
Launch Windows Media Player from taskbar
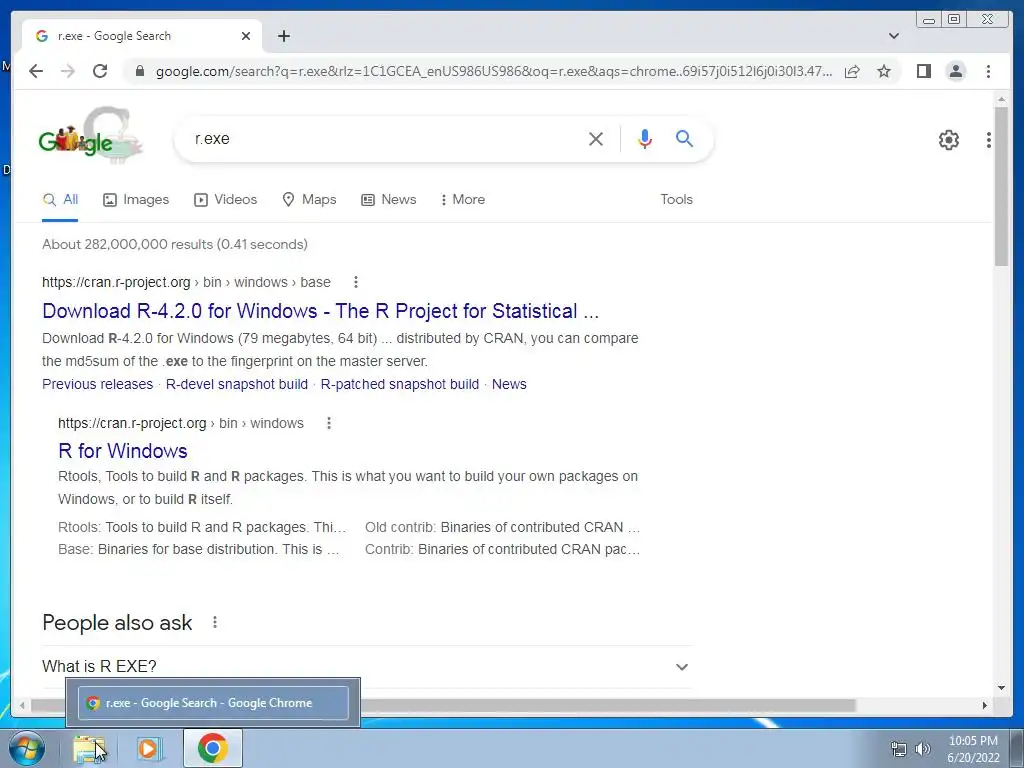click(x=149, y=748)
